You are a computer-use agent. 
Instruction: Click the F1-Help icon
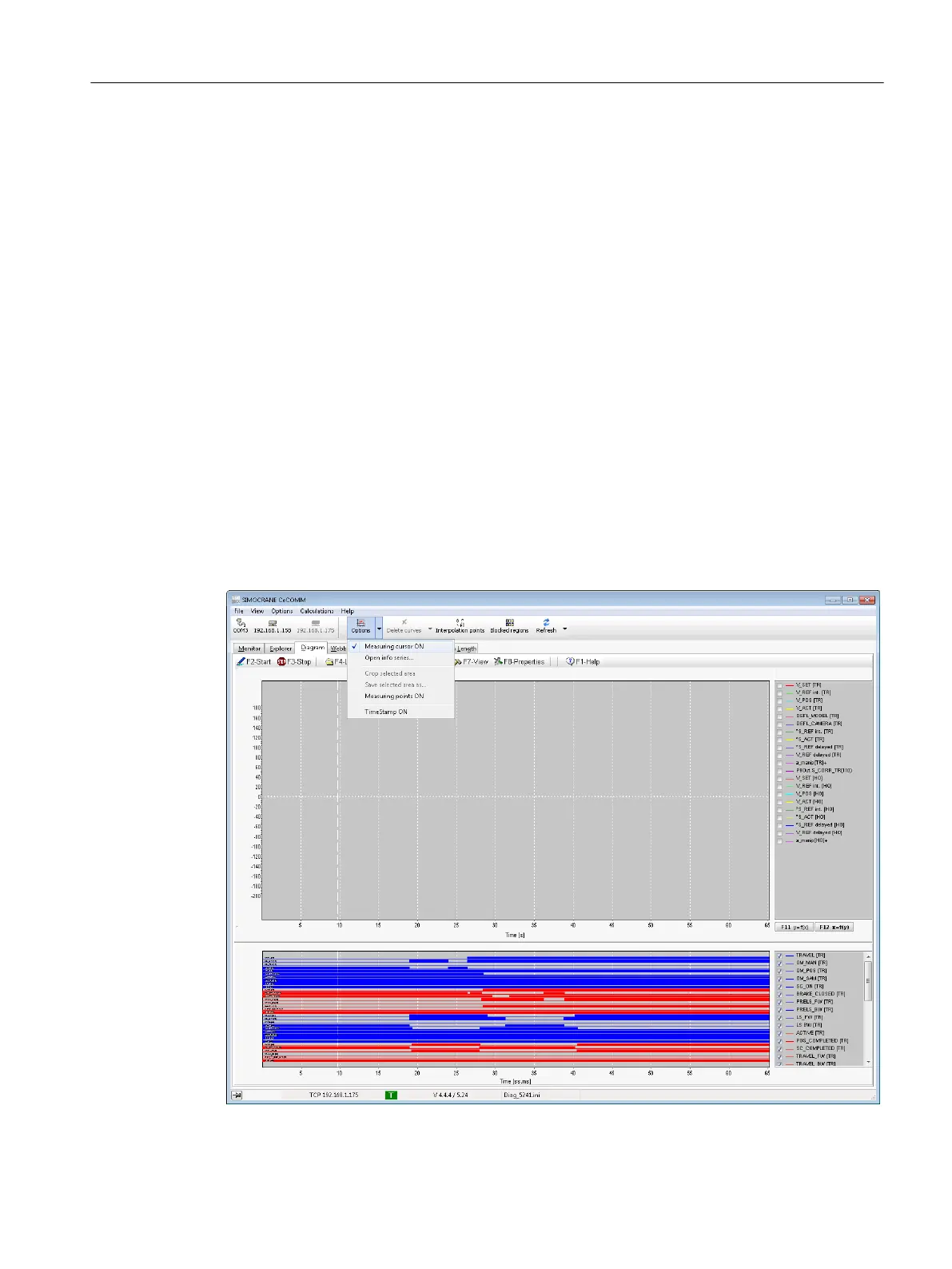tap(570, 661)
